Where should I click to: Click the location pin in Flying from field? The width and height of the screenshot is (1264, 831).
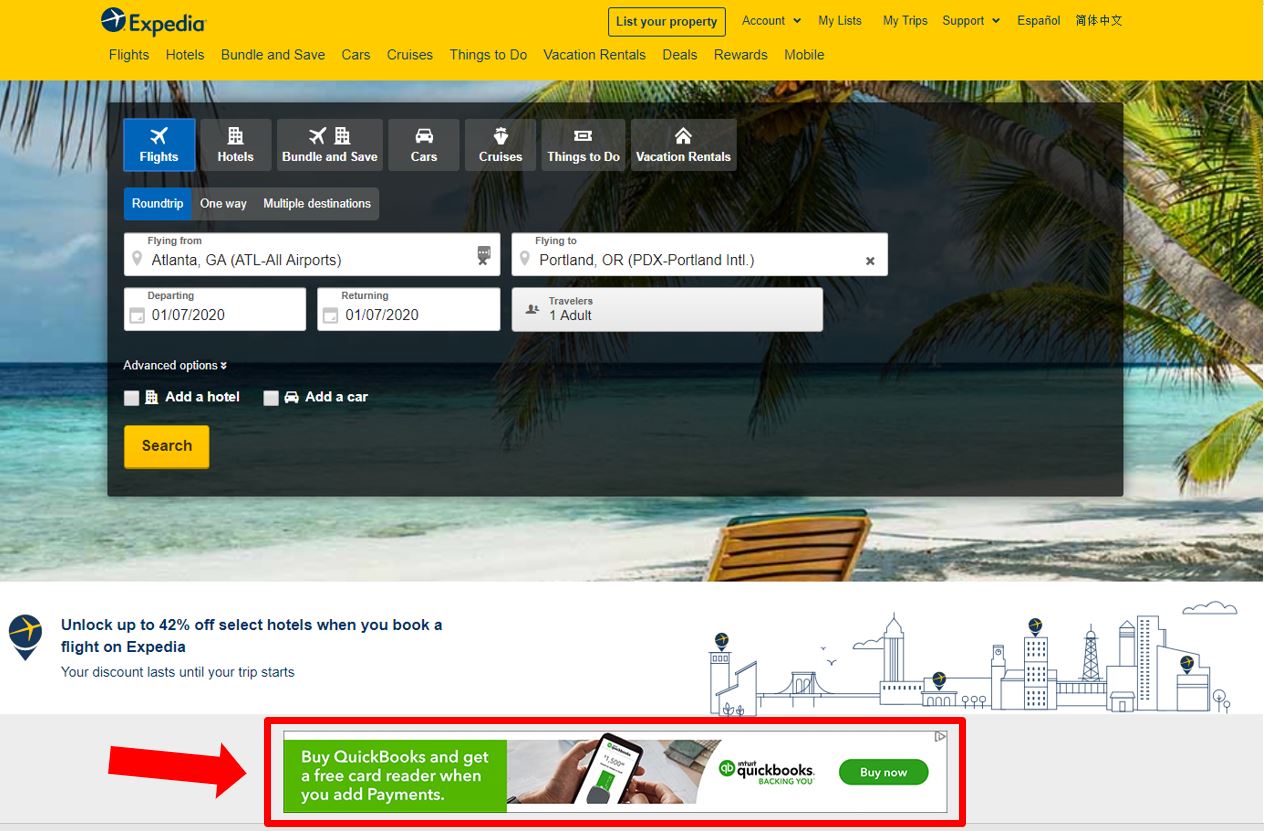(137, 260)
